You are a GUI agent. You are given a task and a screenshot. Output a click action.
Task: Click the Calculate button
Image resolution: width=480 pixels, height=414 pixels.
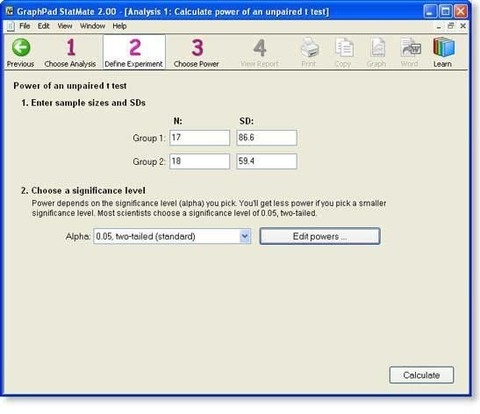coord(421,375)
